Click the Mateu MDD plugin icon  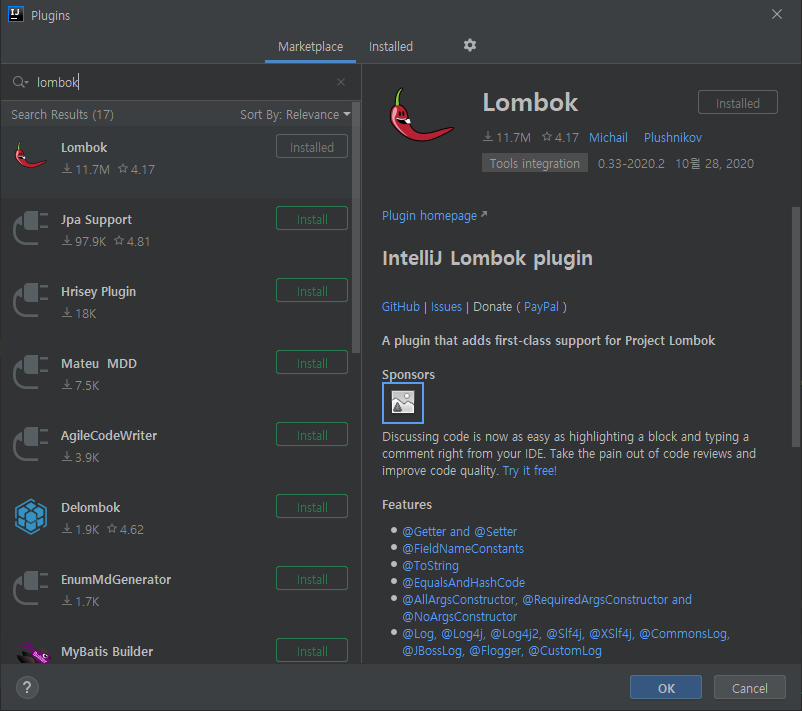(x=31, y=372)
